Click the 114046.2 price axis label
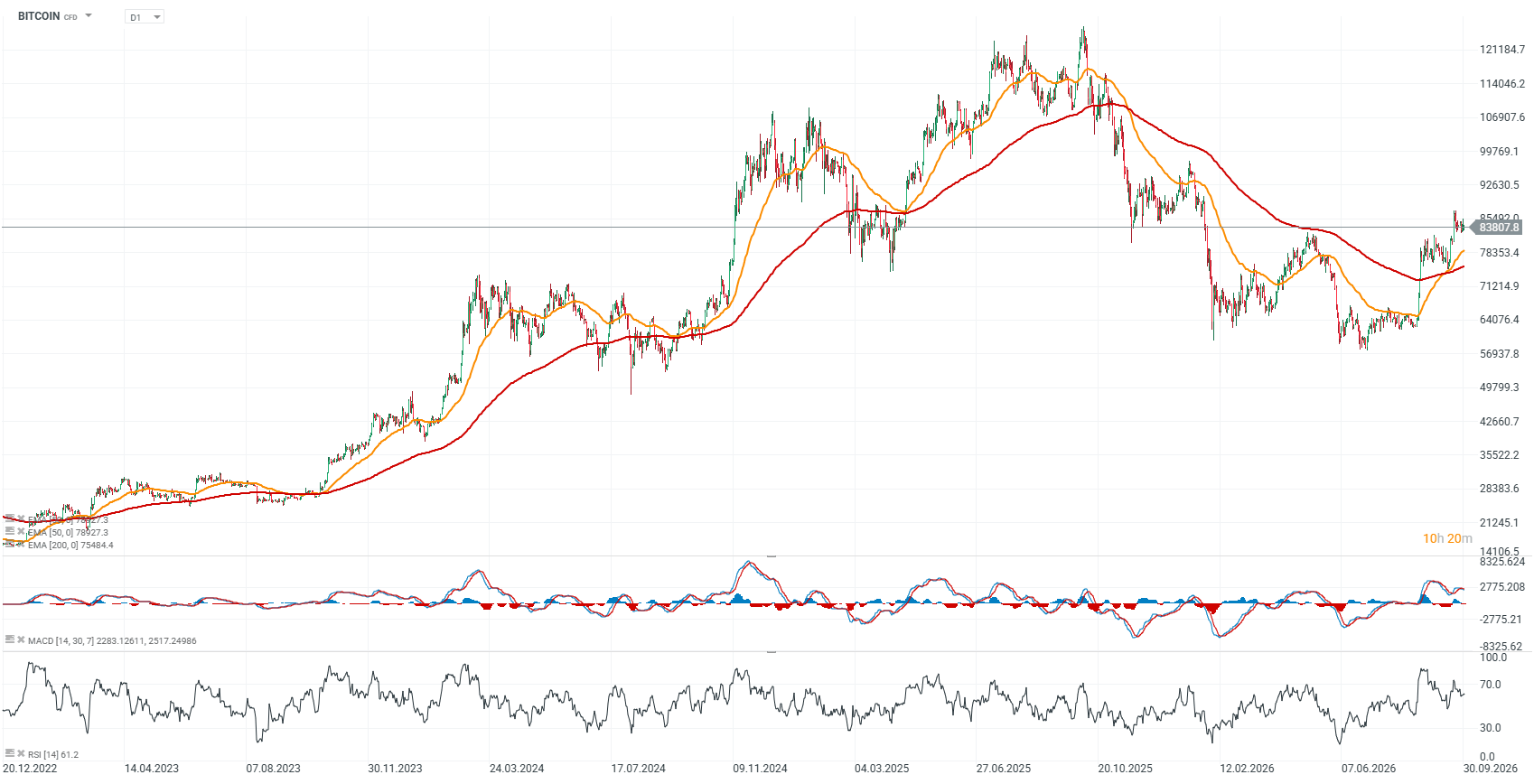1534x784 pixels. [x=1501, y=84]
